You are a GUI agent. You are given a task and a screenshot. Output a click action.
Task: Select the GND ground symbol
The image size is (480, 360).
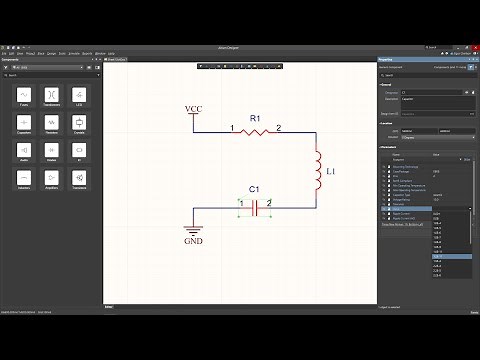click(x=193, y=233)
